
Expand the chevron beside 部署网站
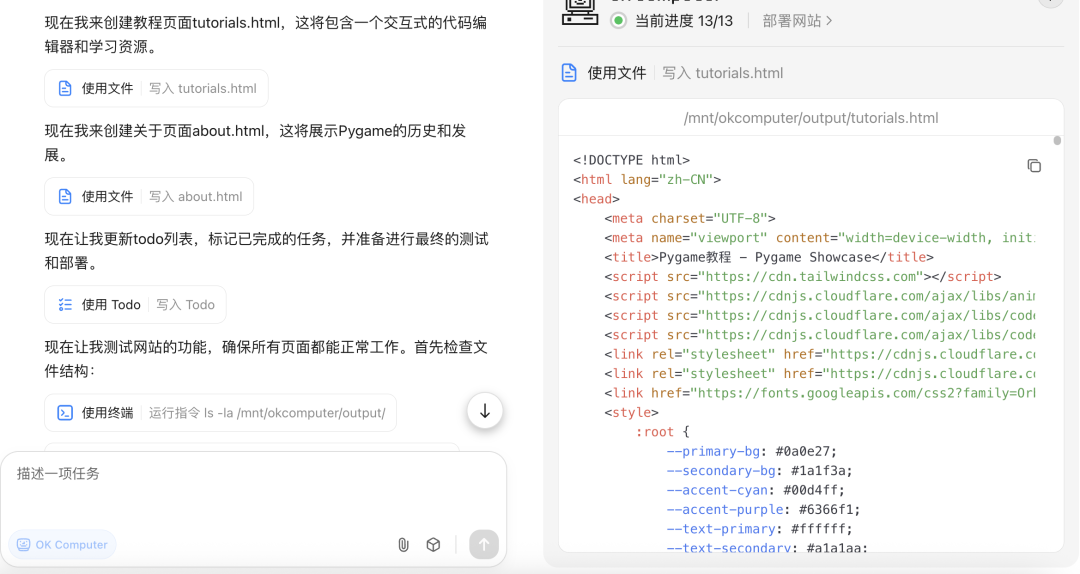tap(829, 21)
